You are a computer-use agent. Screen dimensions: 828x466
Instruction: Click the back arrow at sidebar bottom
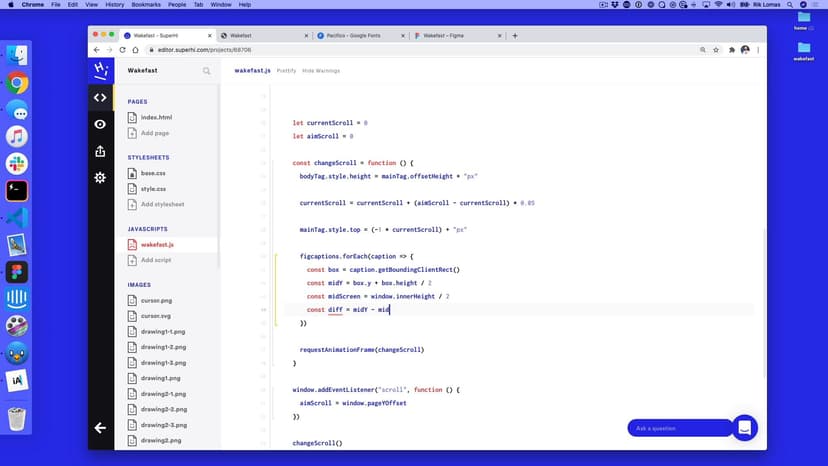(x=100, y=428)
